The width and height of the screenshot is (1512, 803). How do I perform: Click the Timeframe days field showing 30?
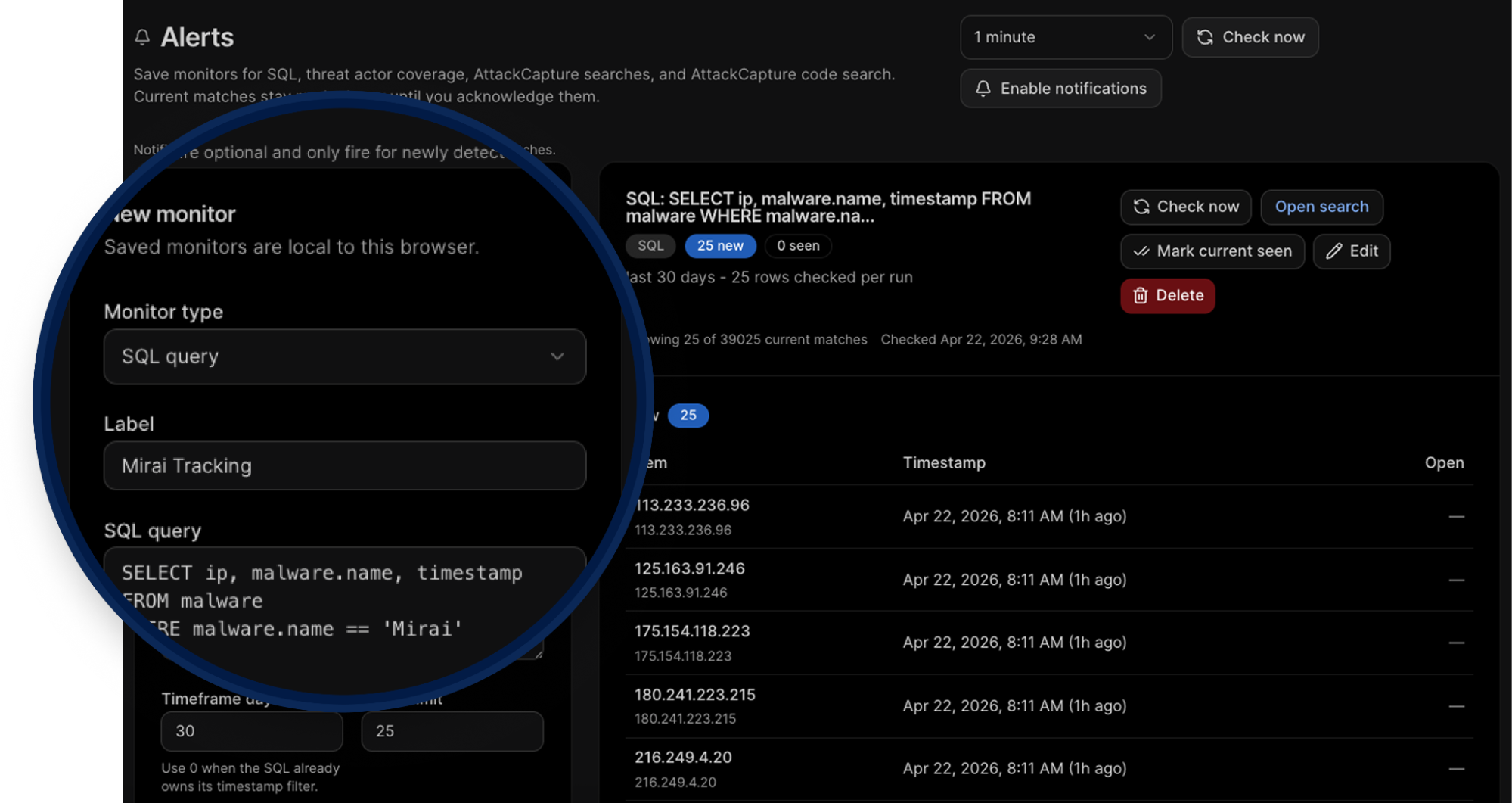252,731
